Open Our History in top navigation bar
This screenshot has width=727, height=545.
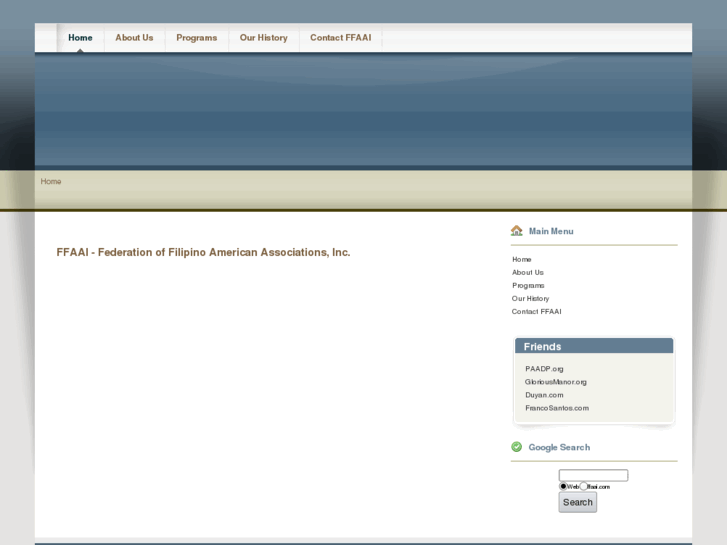(263, 38)
